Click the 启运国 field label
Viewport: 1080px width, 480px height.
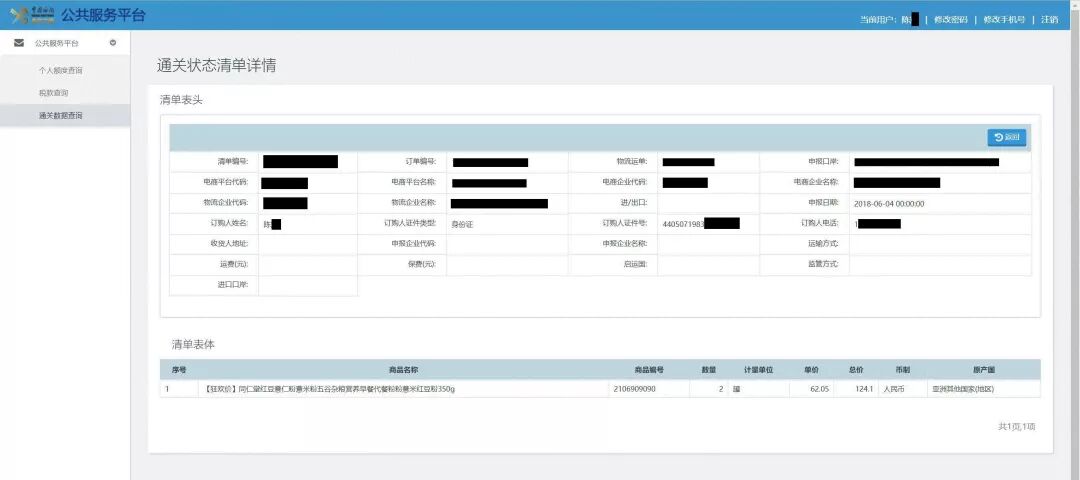[636, 264]
